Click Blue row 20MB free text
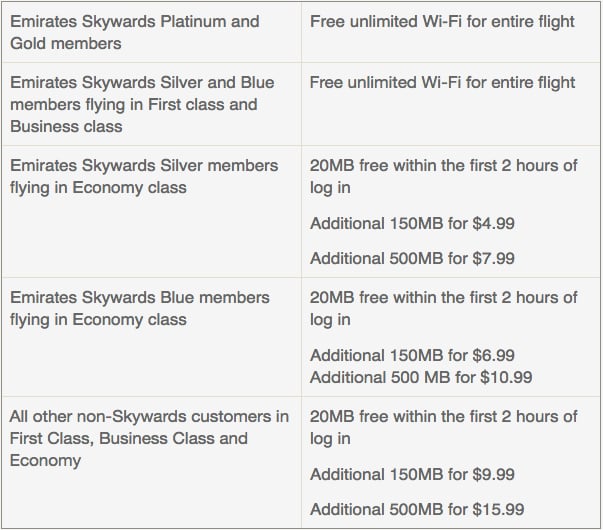The image size is (603, 530). (443, 308)
